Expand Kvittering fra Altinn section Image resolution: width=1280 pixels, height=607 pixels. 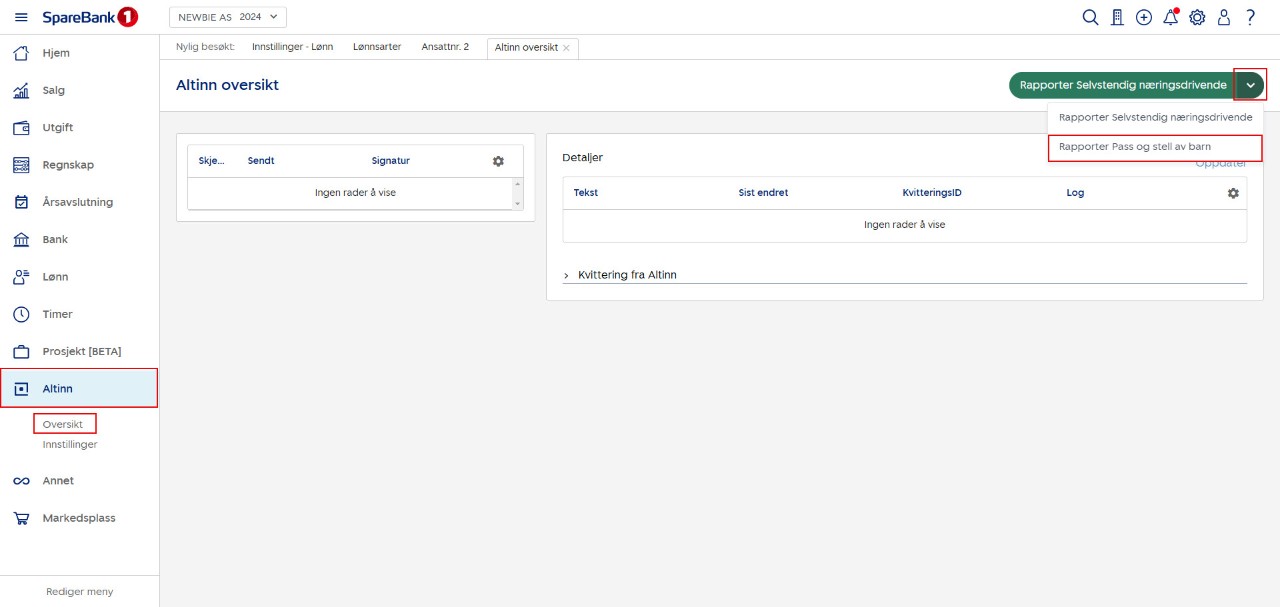coord(566,275)
